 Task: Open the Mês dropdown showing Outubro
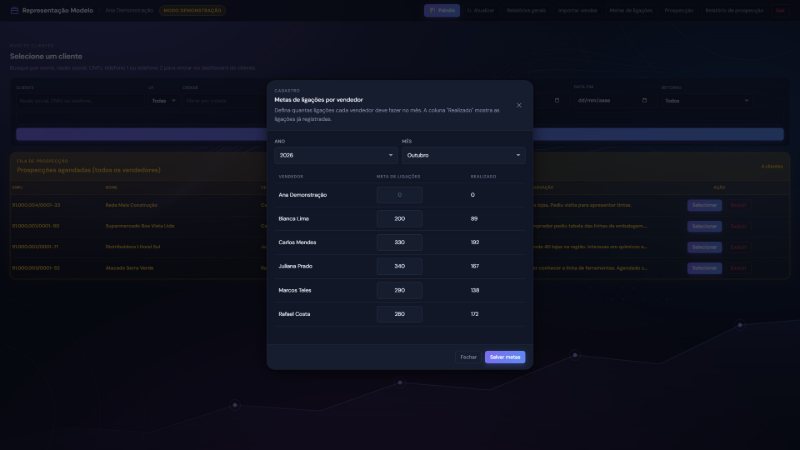pos(463,155)
